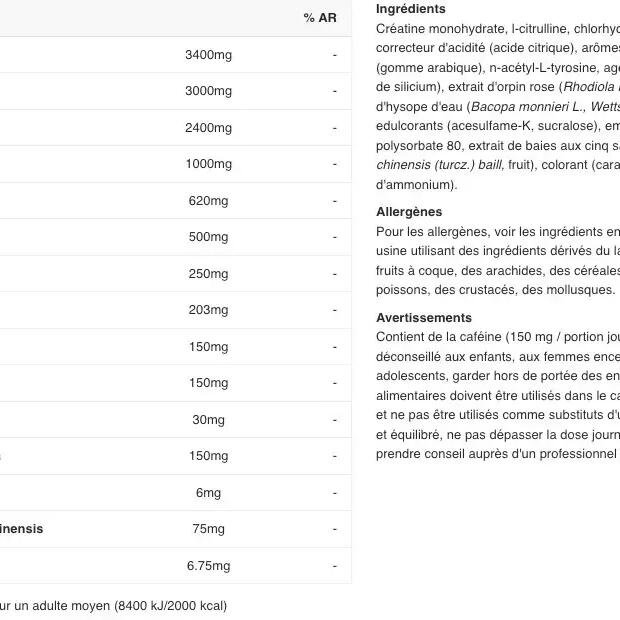This screenshot has width=620, height=620.
Task: Select the 250mg table value
Action: click(x=208, y=274)
